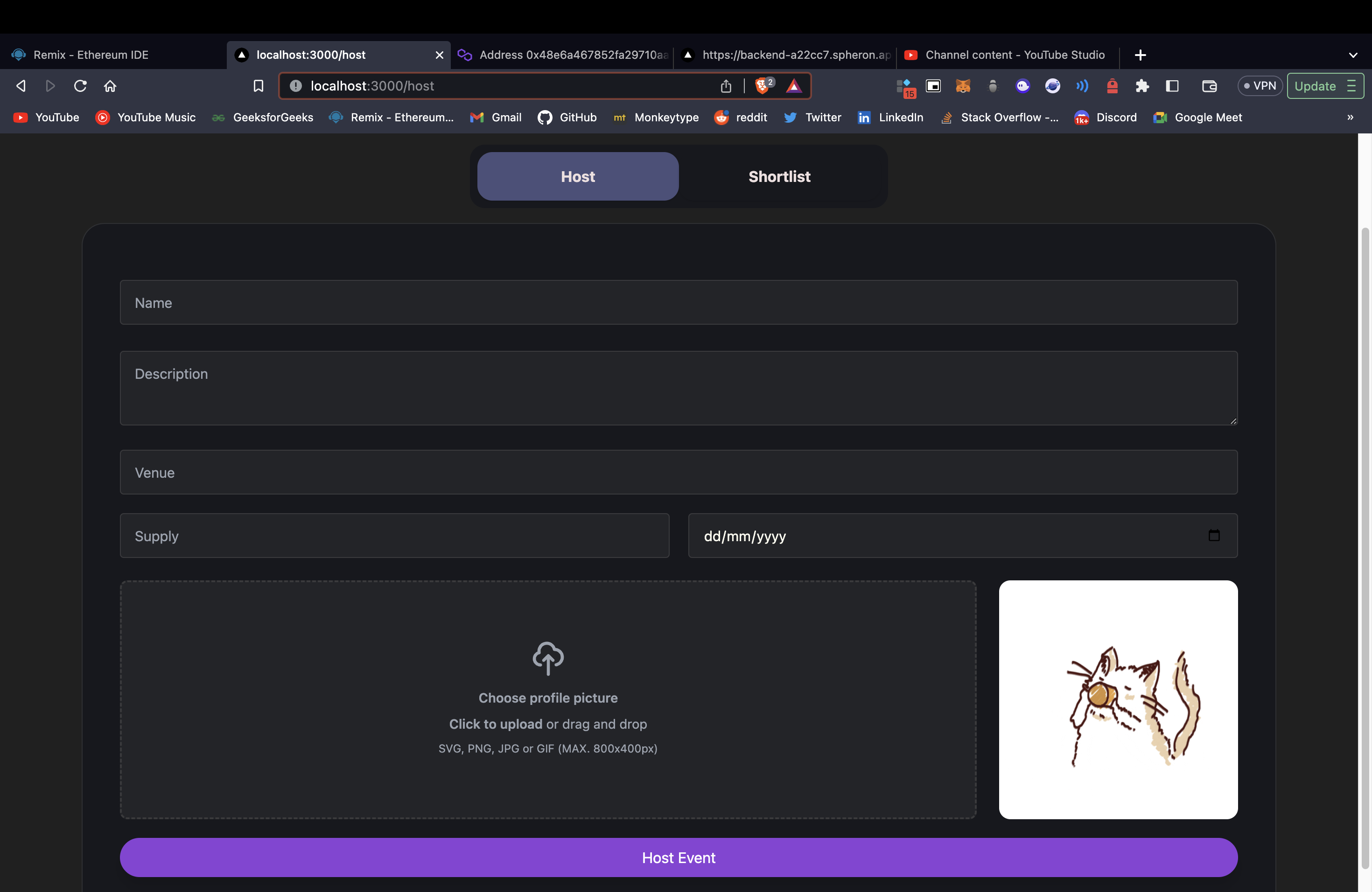The width and height of the screenshot is (1372, 892).
Task: Open the GitHub bookmark
Action: (x=567, y=118)
